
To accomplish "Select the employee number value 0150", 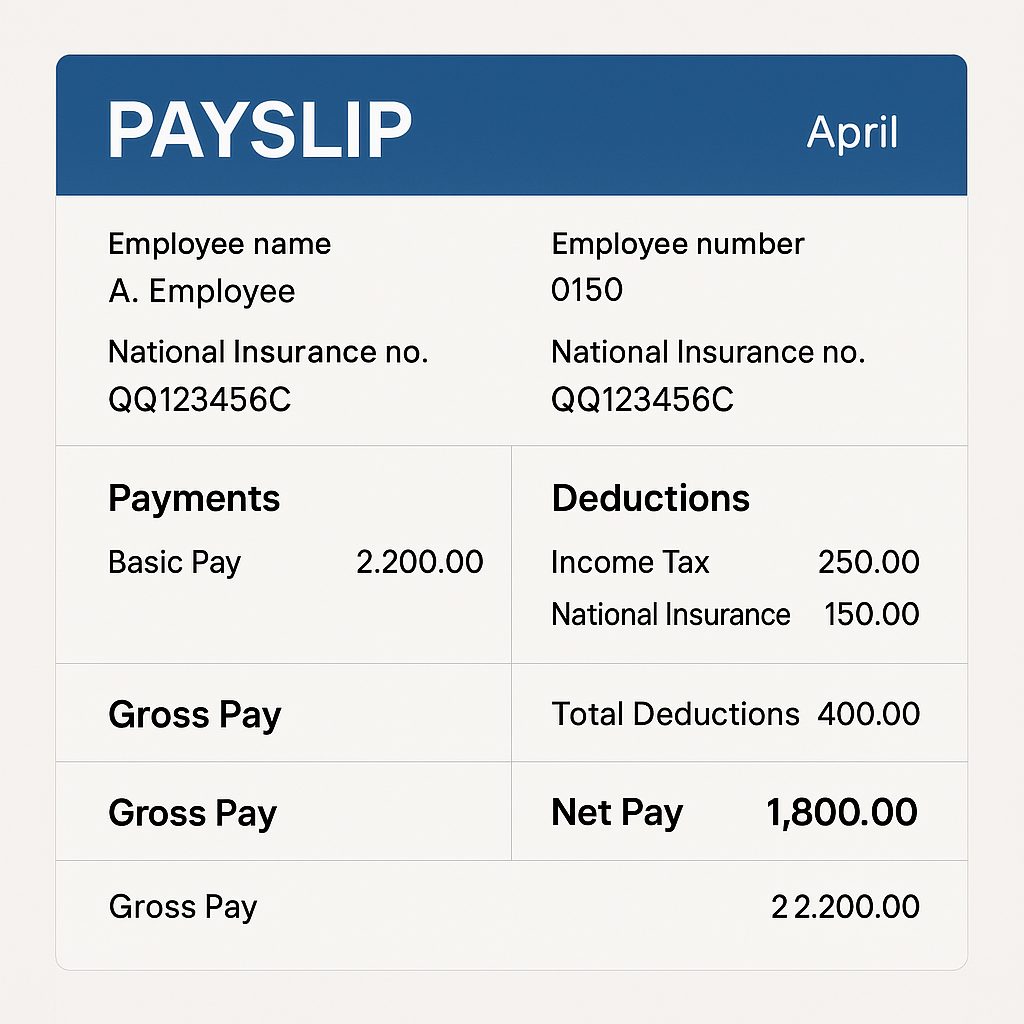I will [x=587, y=291].
